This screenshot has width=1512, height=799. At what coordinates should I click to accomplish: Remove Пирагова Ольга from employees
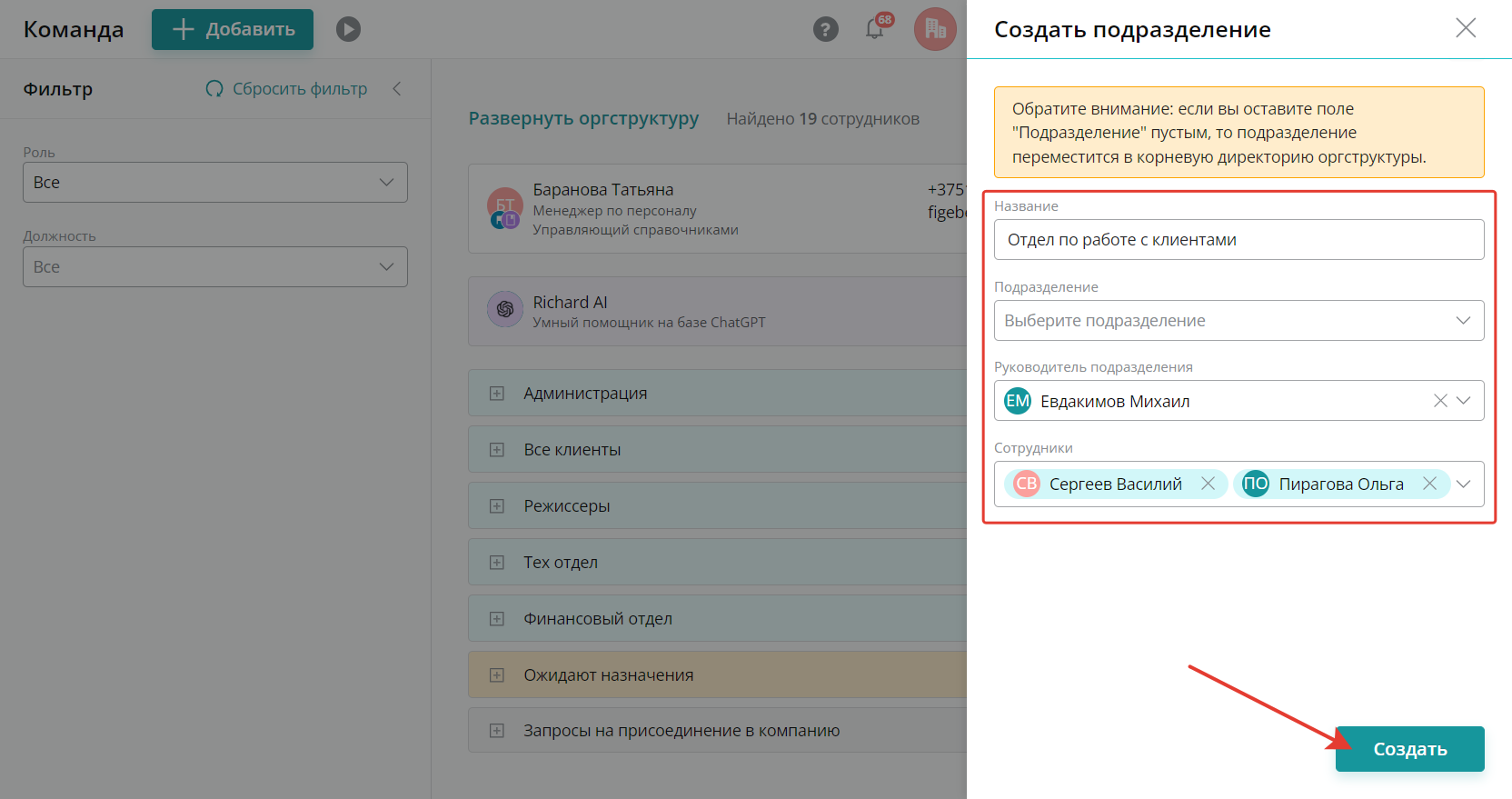1429,484
